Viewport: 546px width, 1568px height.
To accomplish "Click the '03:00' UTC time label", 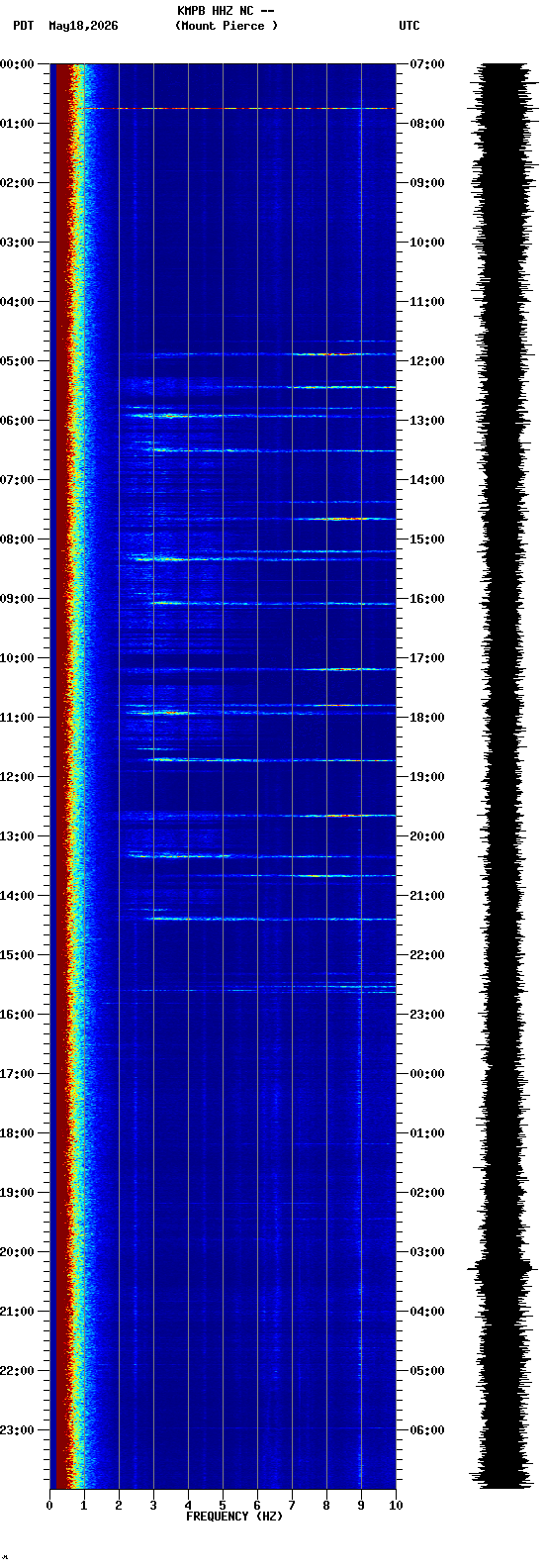I will click(x=427, y=1252).
